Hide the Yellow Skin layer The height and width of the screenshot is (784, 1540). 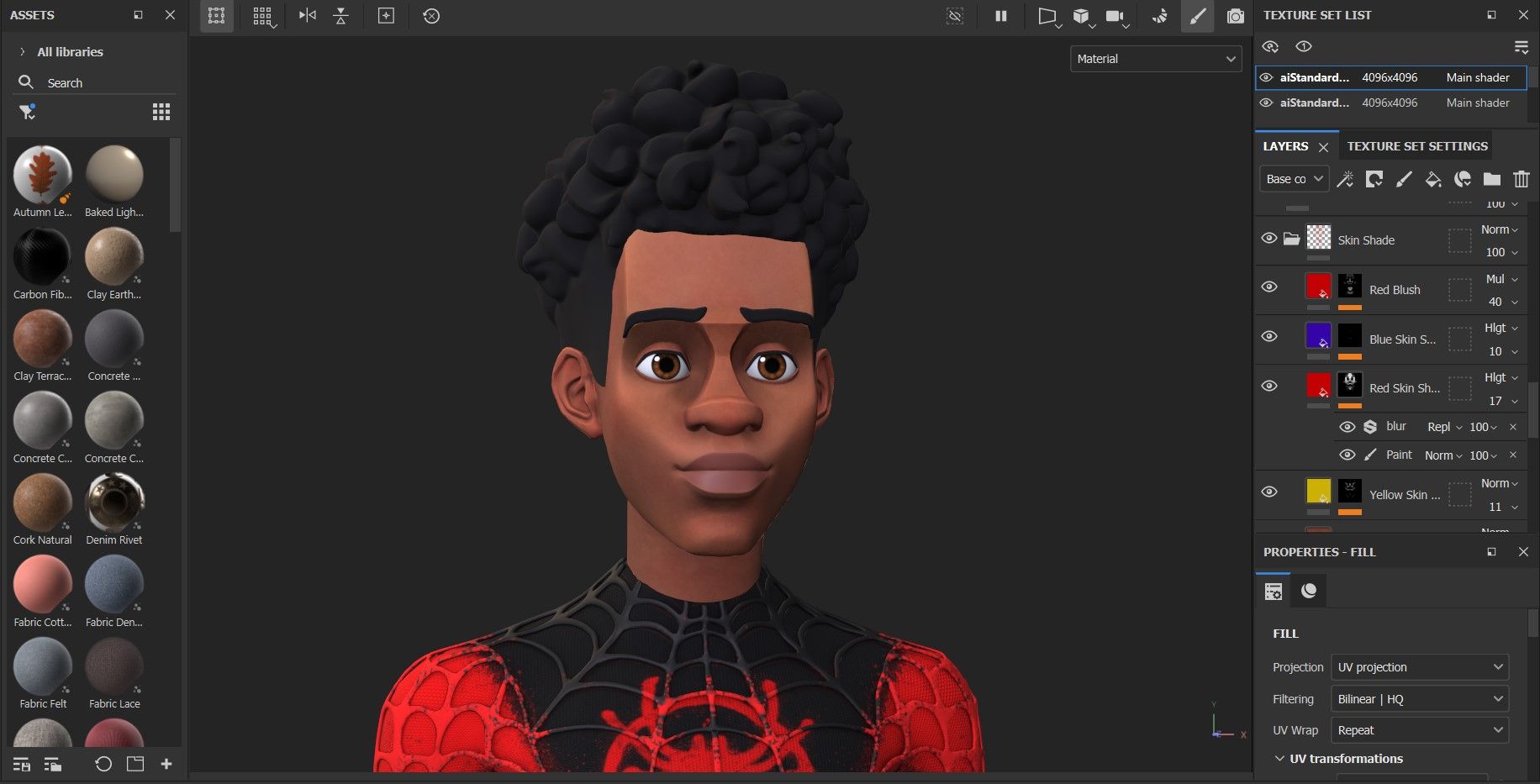click(1269, 492)
